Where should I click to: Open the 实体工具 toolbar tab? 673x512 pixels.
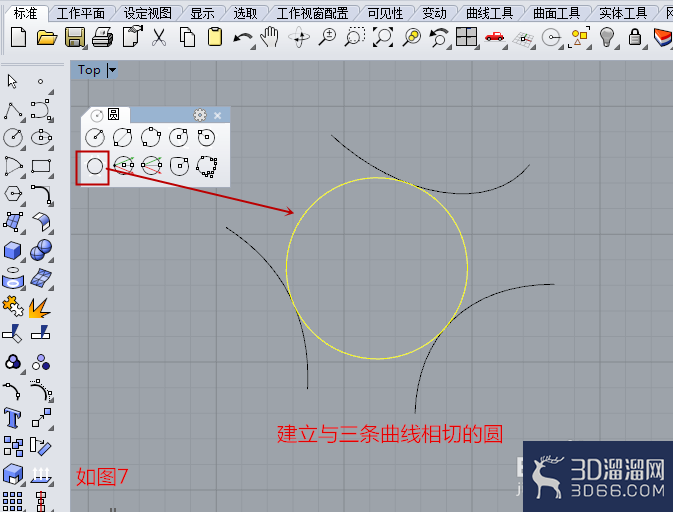pyautogui.click(x=623, y=13)
